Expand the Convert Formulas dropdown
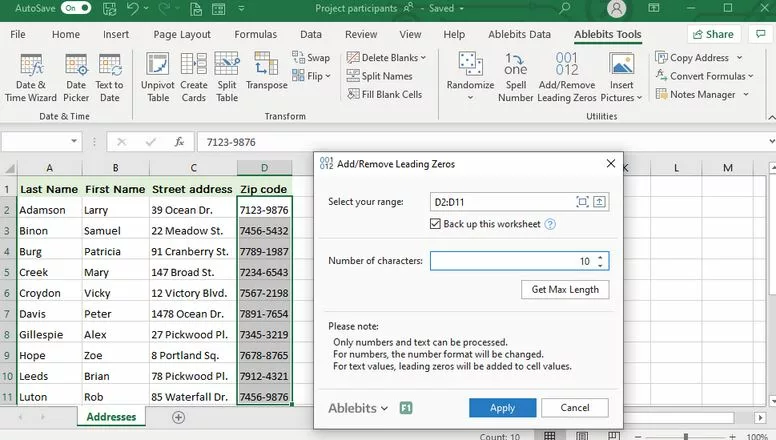 pyautogui.click(x=751, y=76)
